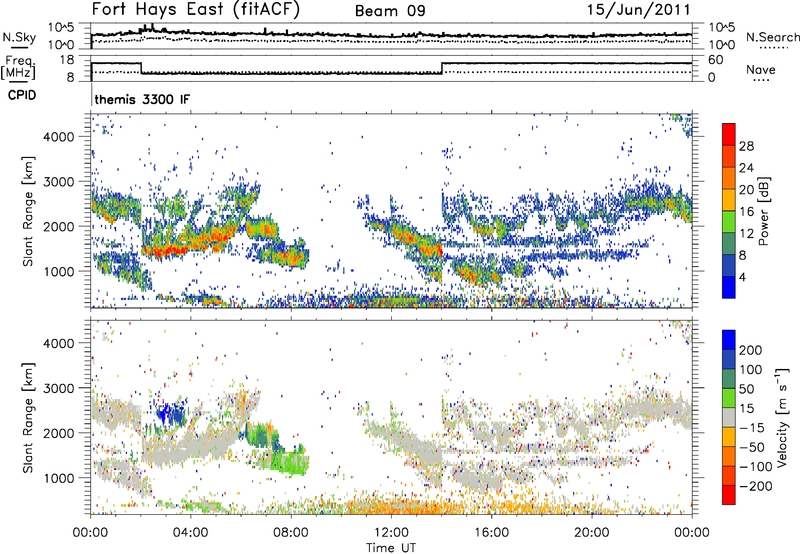Click the '16:00' time axis tick label

[491, 533]
